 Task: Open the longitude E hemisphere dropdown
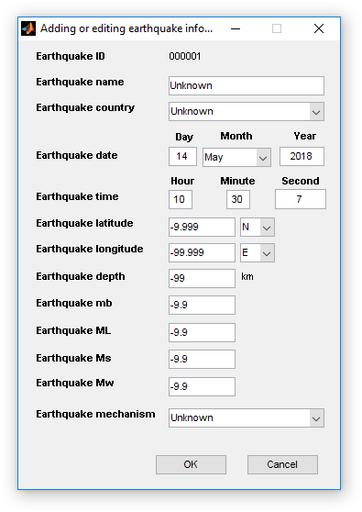point(257,253)
